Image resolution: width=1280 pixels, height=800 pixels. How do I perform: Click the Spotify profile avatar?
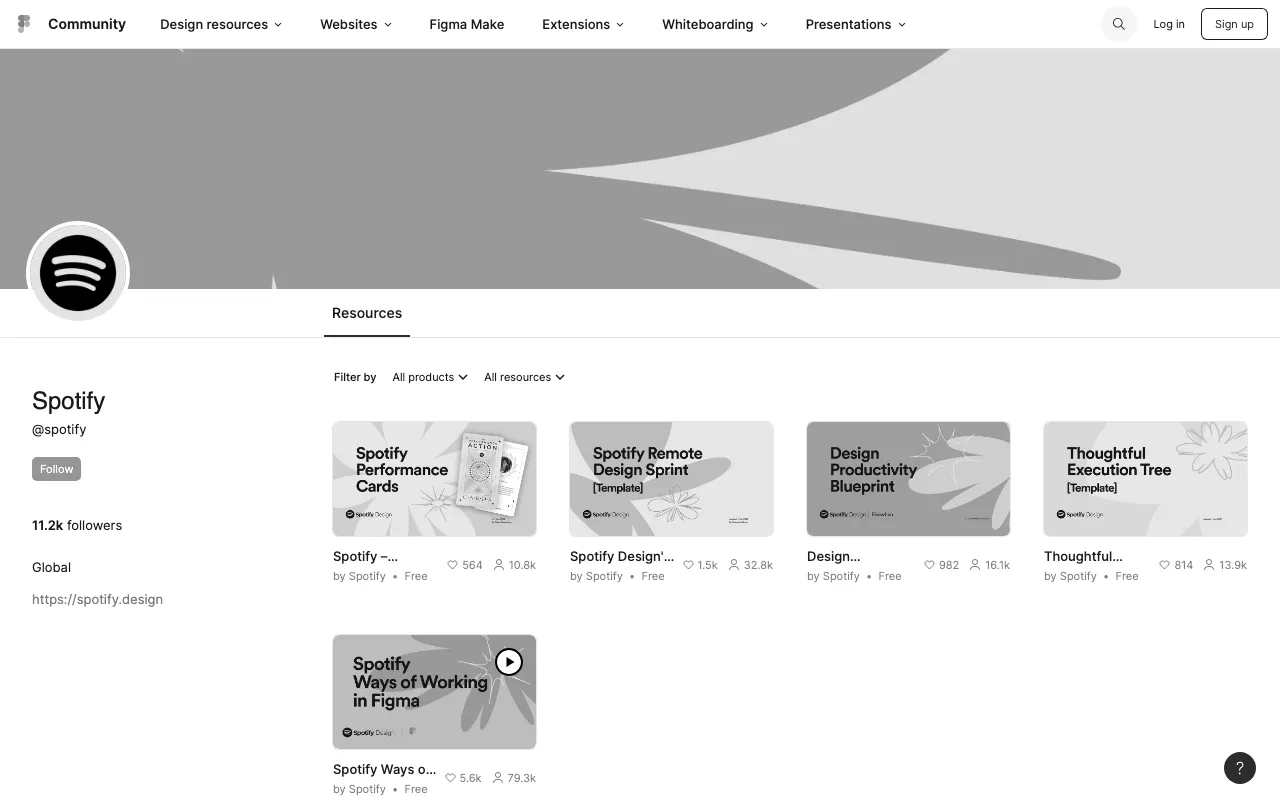pyautogui.click(x=78, y=272)
